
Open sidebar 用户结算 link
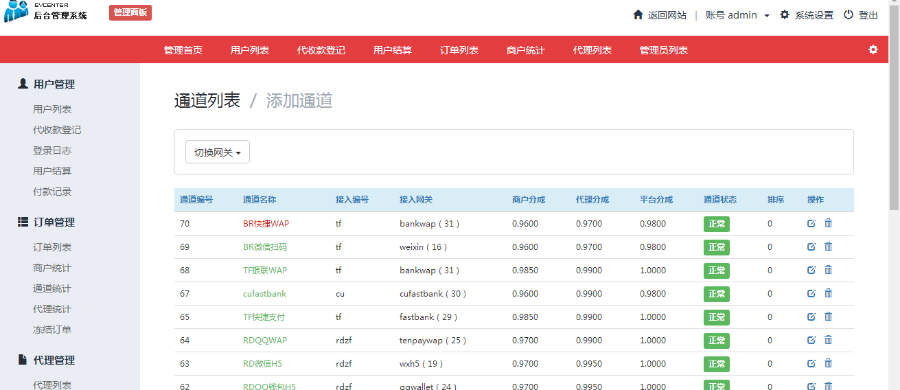pos(52,171)
